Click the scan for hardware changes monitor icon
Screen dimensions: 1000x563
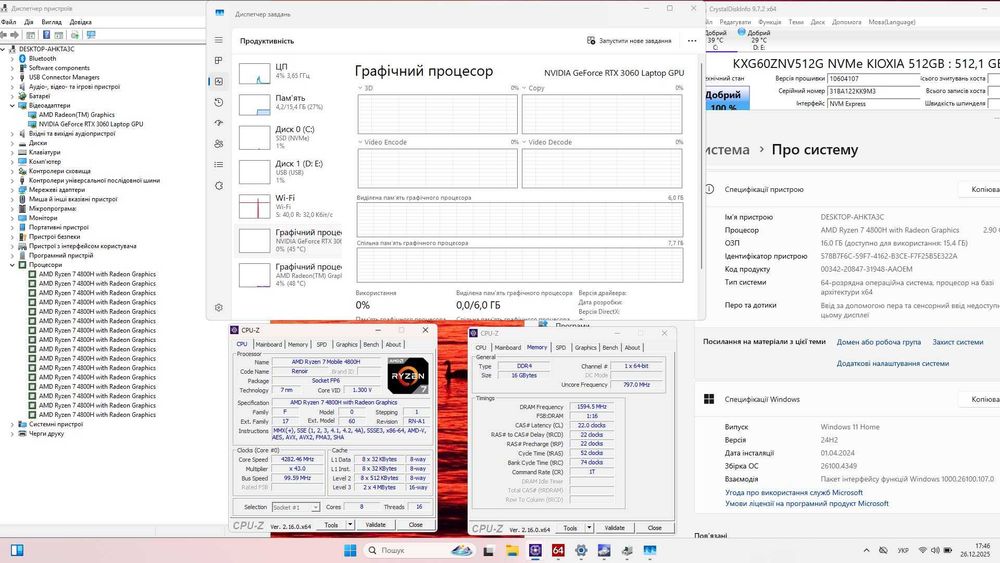[x=91, y=35]
